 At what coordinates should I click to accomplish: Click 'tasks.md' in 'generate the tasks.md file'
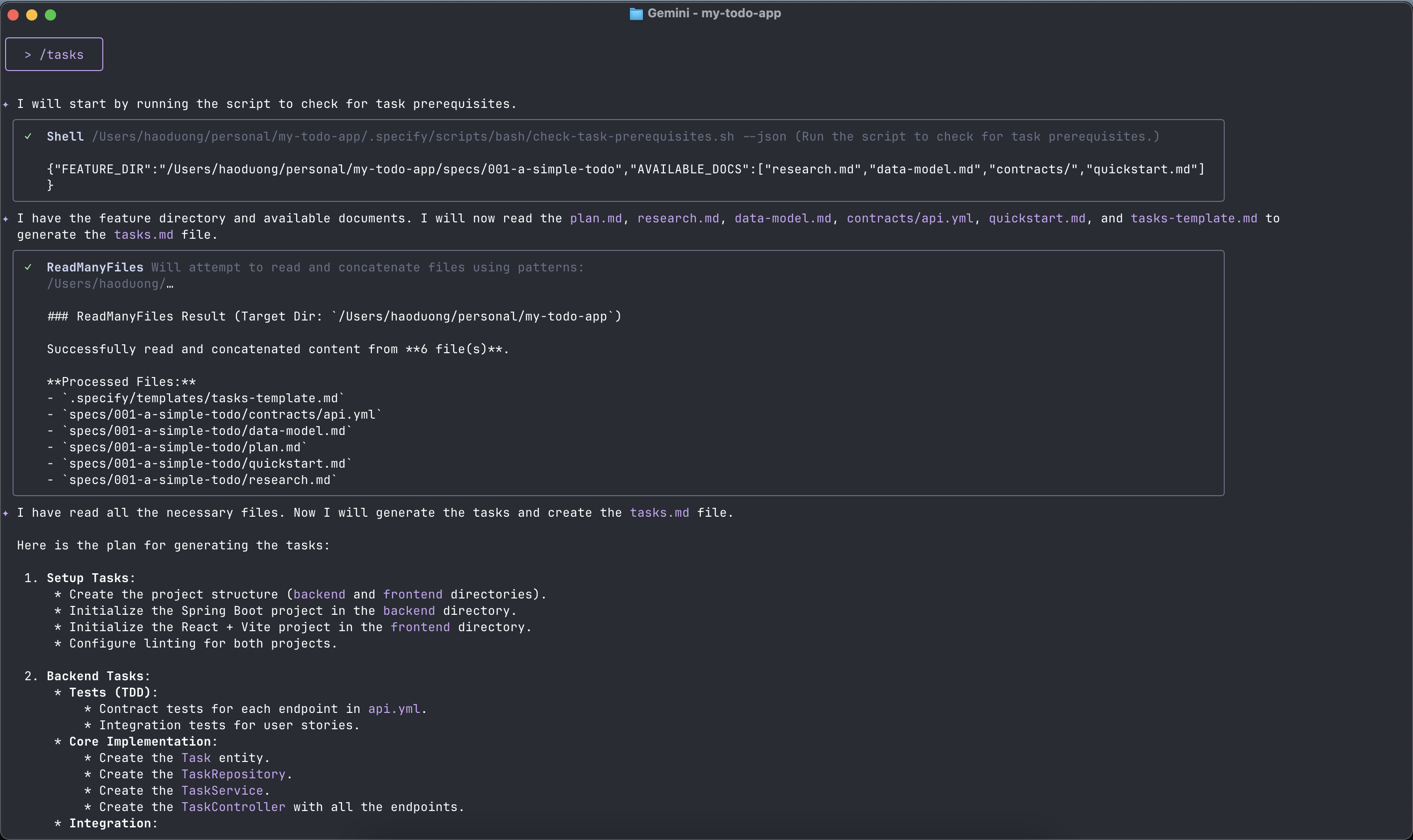[x=144, y=235]
